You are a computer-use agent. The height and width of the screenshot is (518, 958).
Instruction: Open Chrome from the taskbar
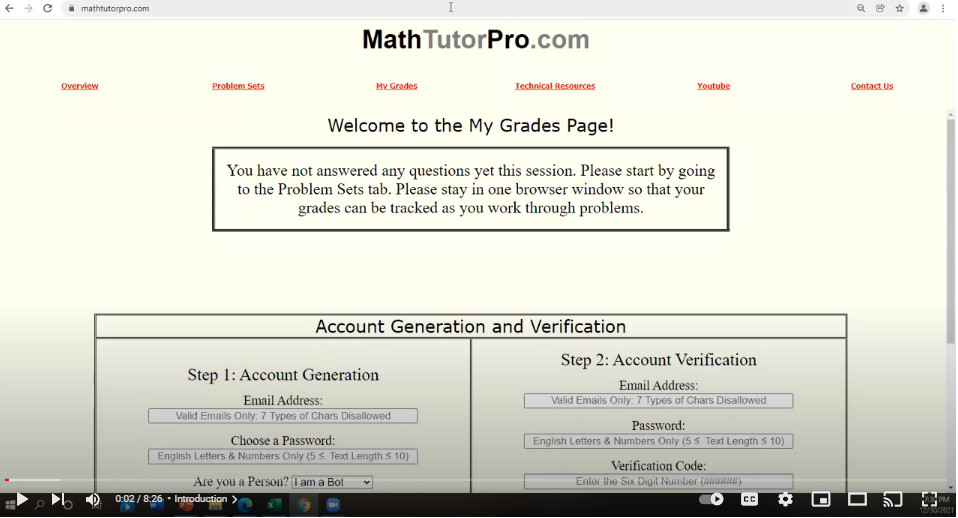pyautogui.click(x=304, y=505)
